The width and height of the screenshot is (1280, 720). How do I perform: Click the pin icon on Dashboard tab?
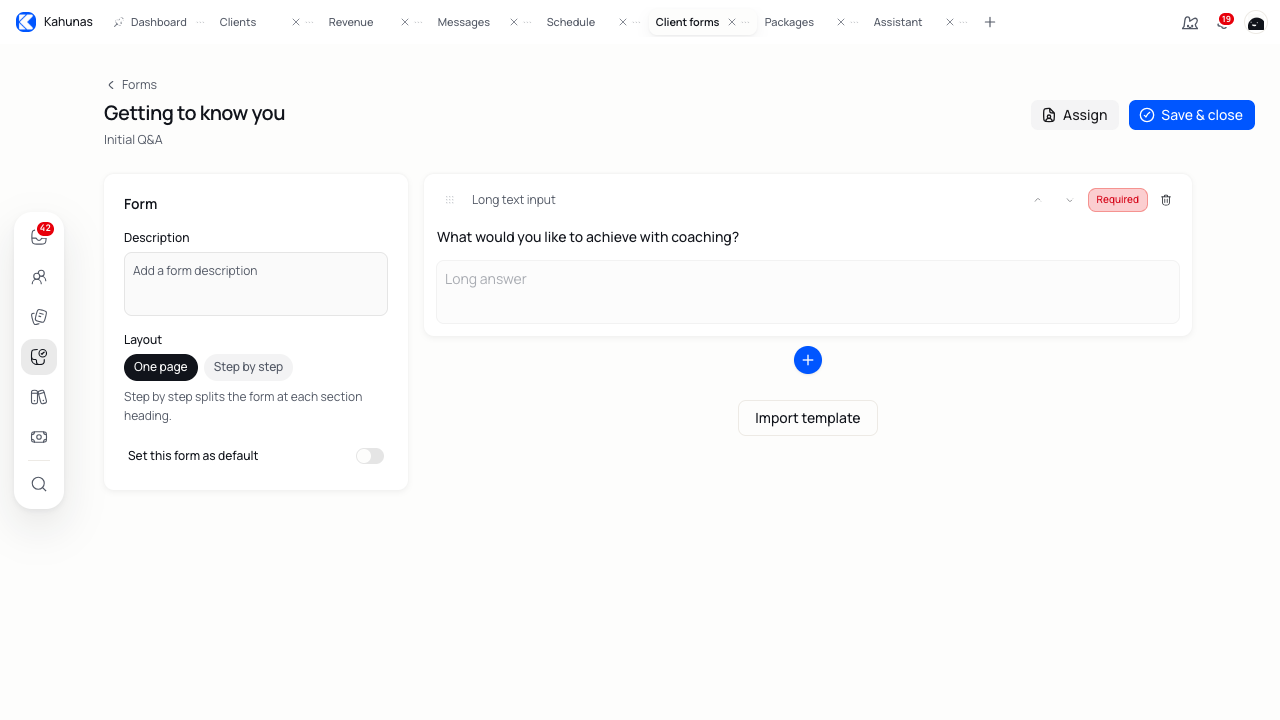tap(119, 22)
